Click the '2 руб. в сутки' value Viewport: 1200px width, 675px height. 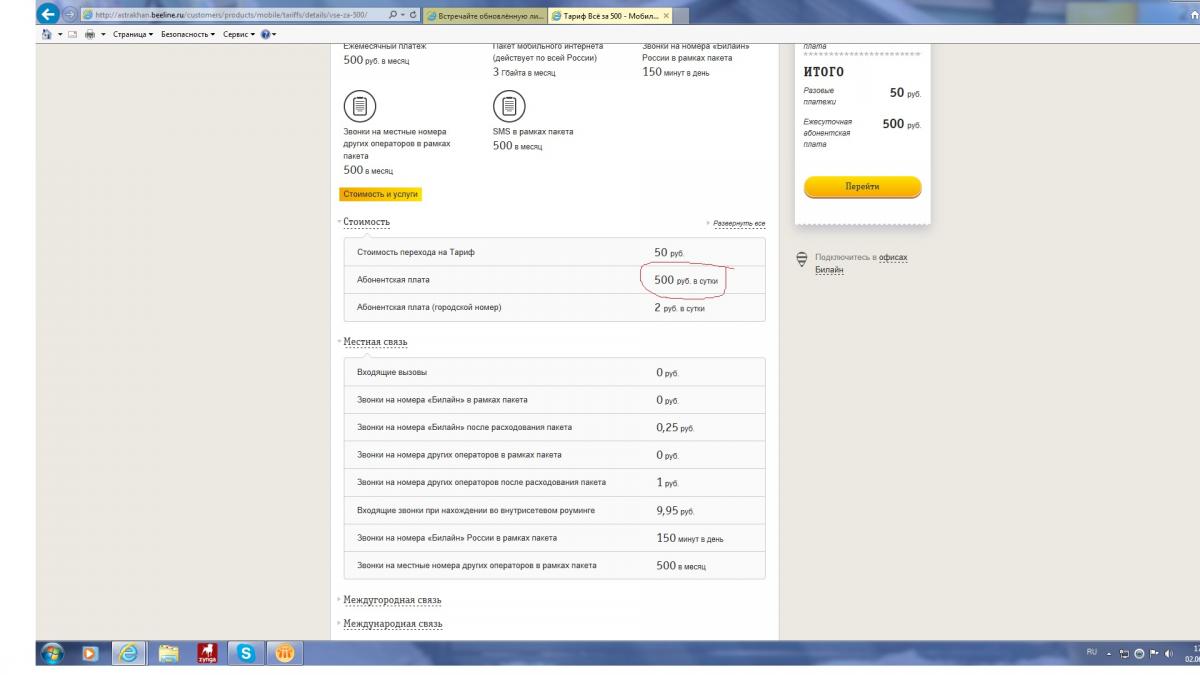click(x=680, y=307)
